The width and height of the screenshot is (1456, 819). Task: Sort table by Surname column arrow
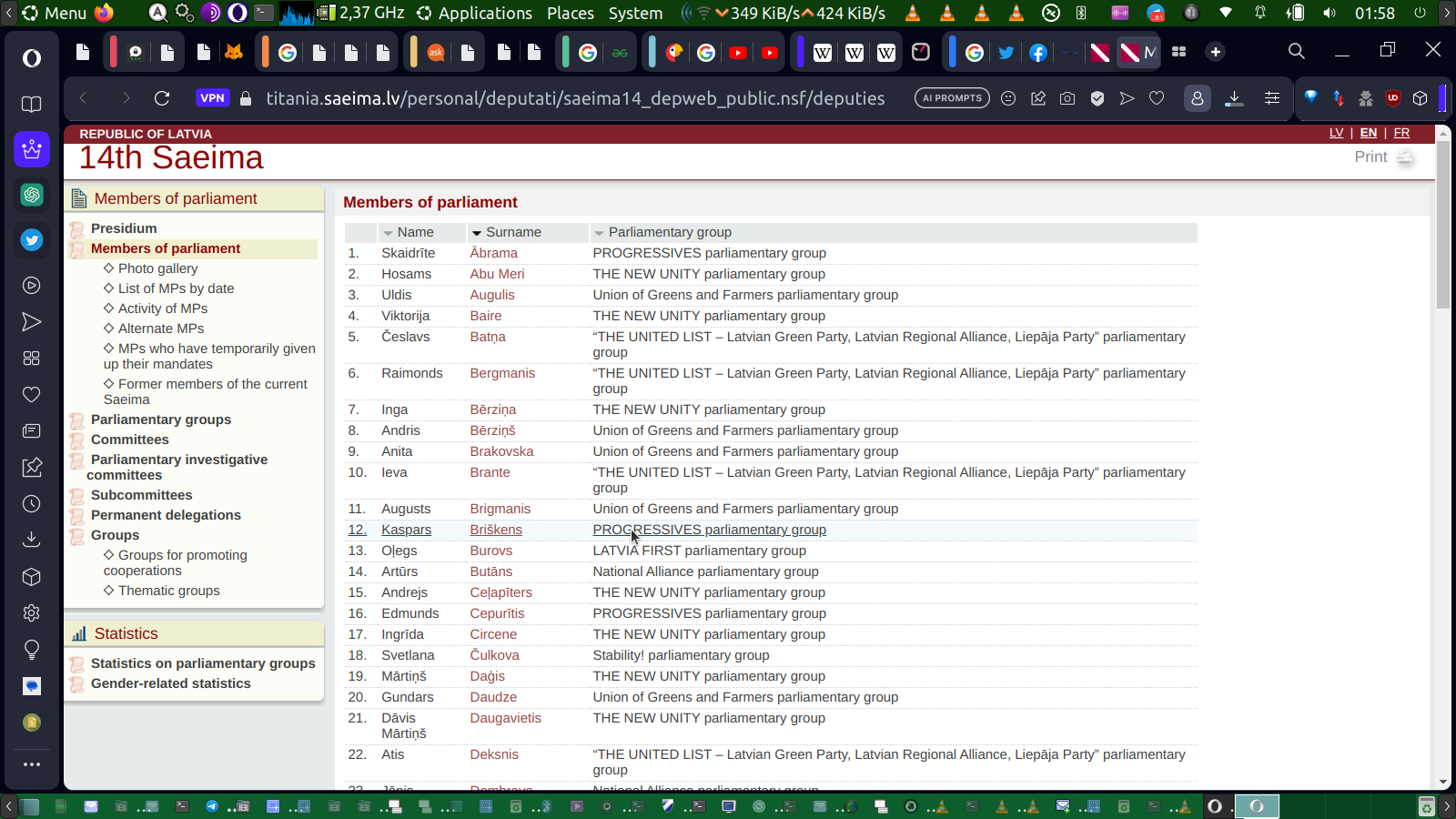[476, 233]
